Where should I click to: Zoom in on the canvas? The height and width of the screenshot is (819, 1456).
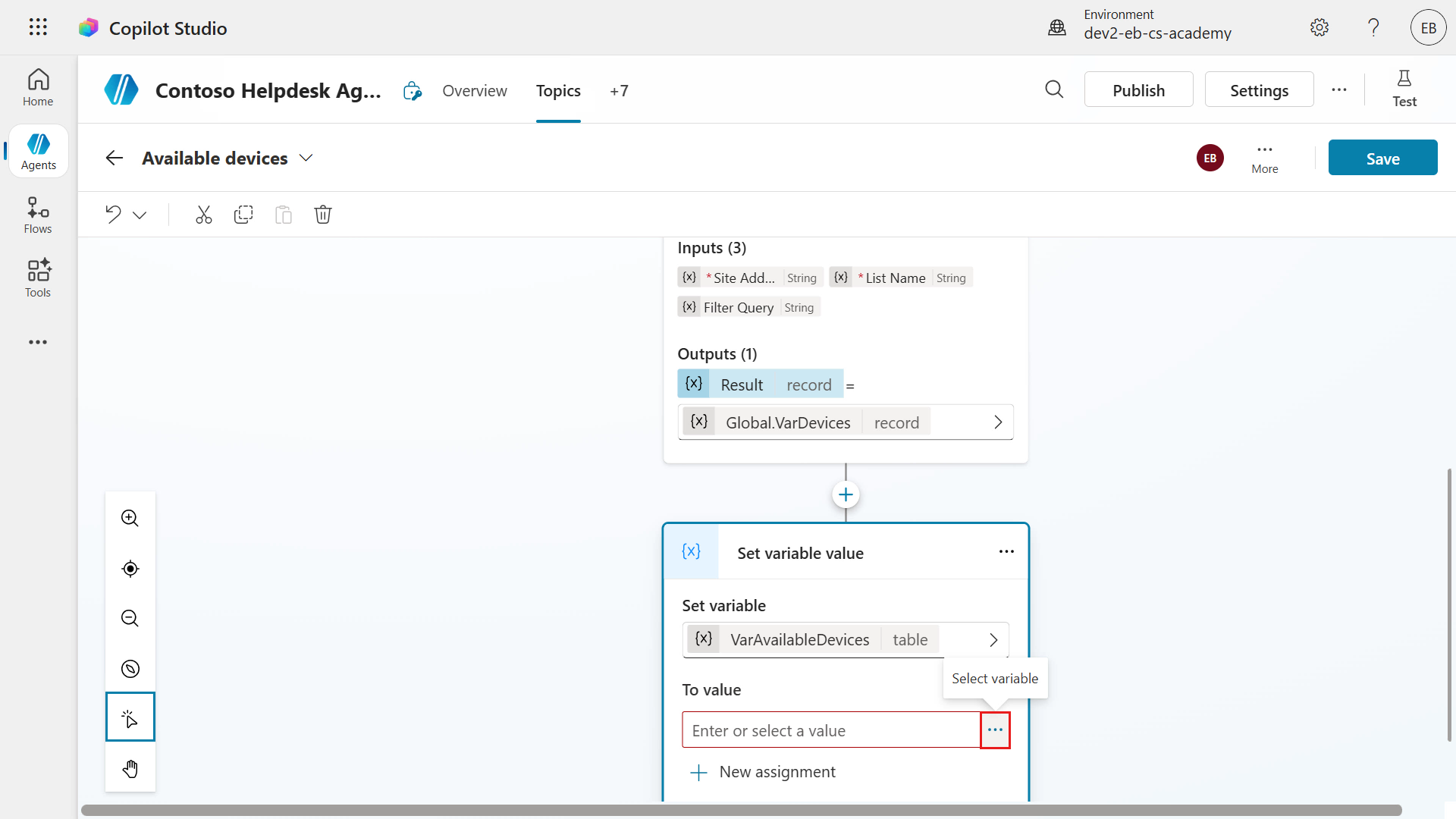tap(130, 518)
